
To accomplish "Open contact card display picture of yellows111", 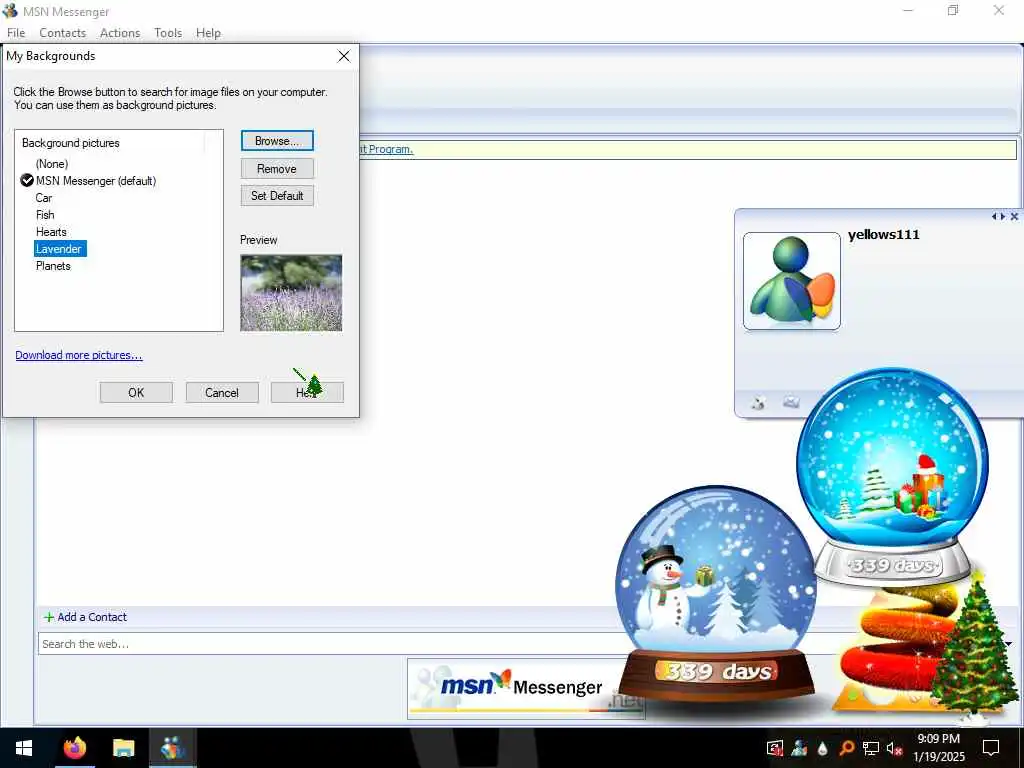I will (792, 281).
